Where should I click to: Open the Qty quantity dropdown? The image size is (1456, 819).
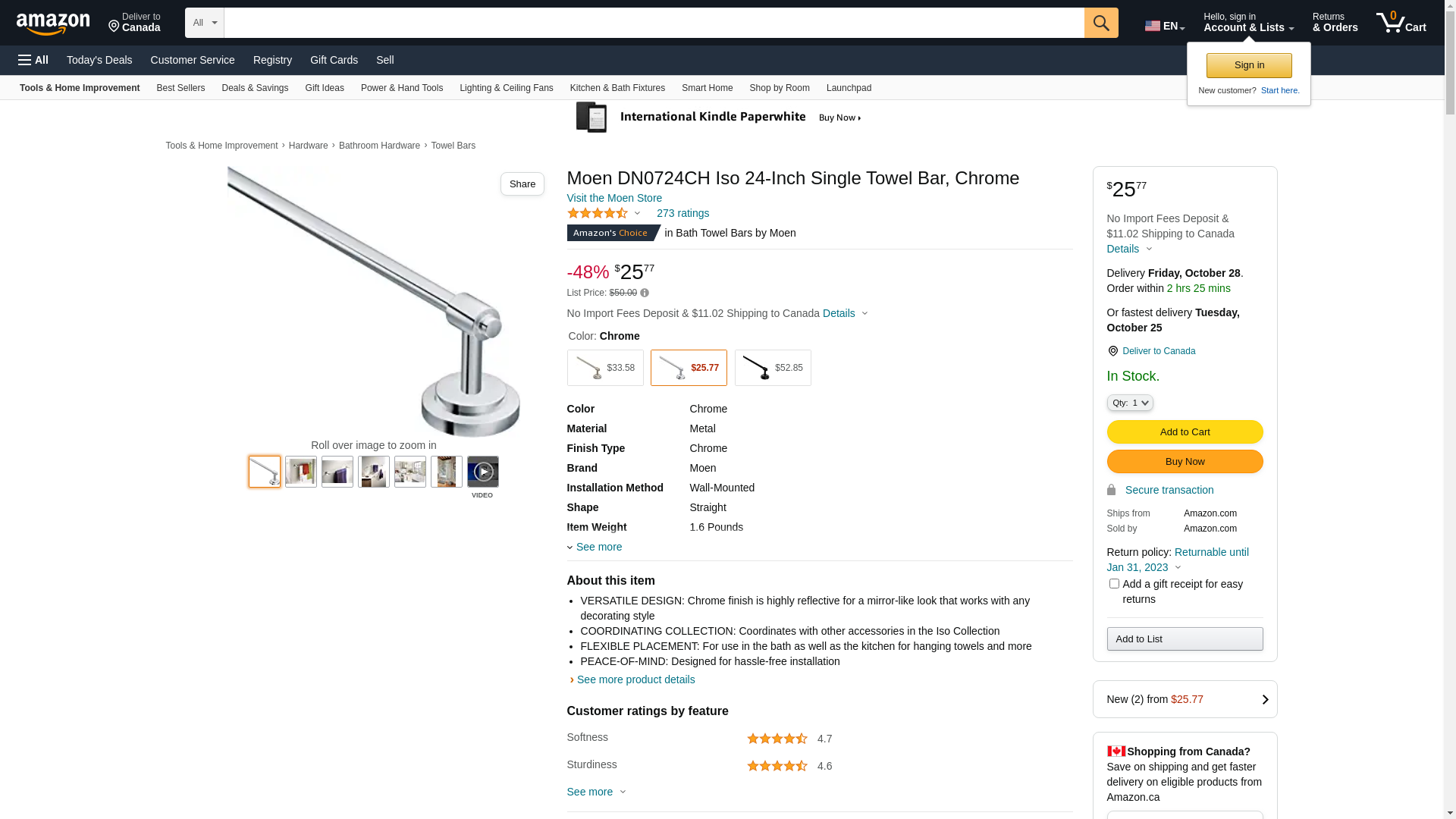(x=1129, y=403)
